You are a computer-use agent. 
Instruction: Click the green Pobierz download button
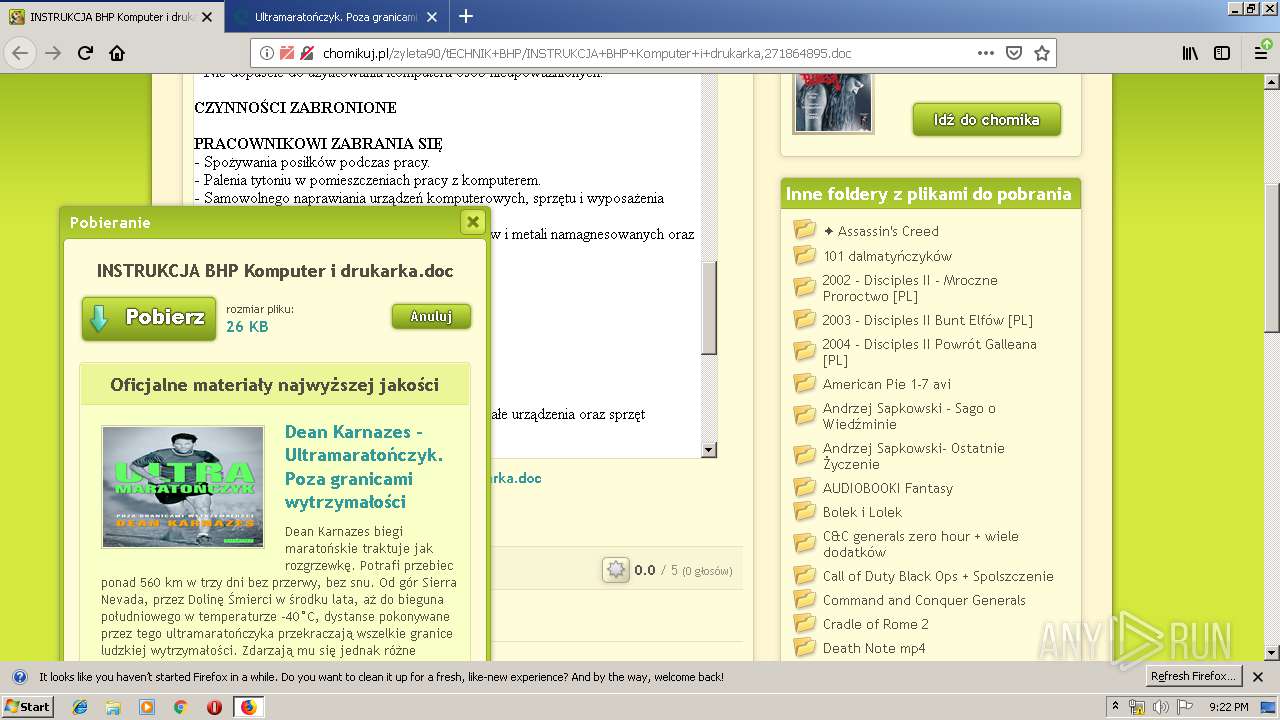coord(149,318)
